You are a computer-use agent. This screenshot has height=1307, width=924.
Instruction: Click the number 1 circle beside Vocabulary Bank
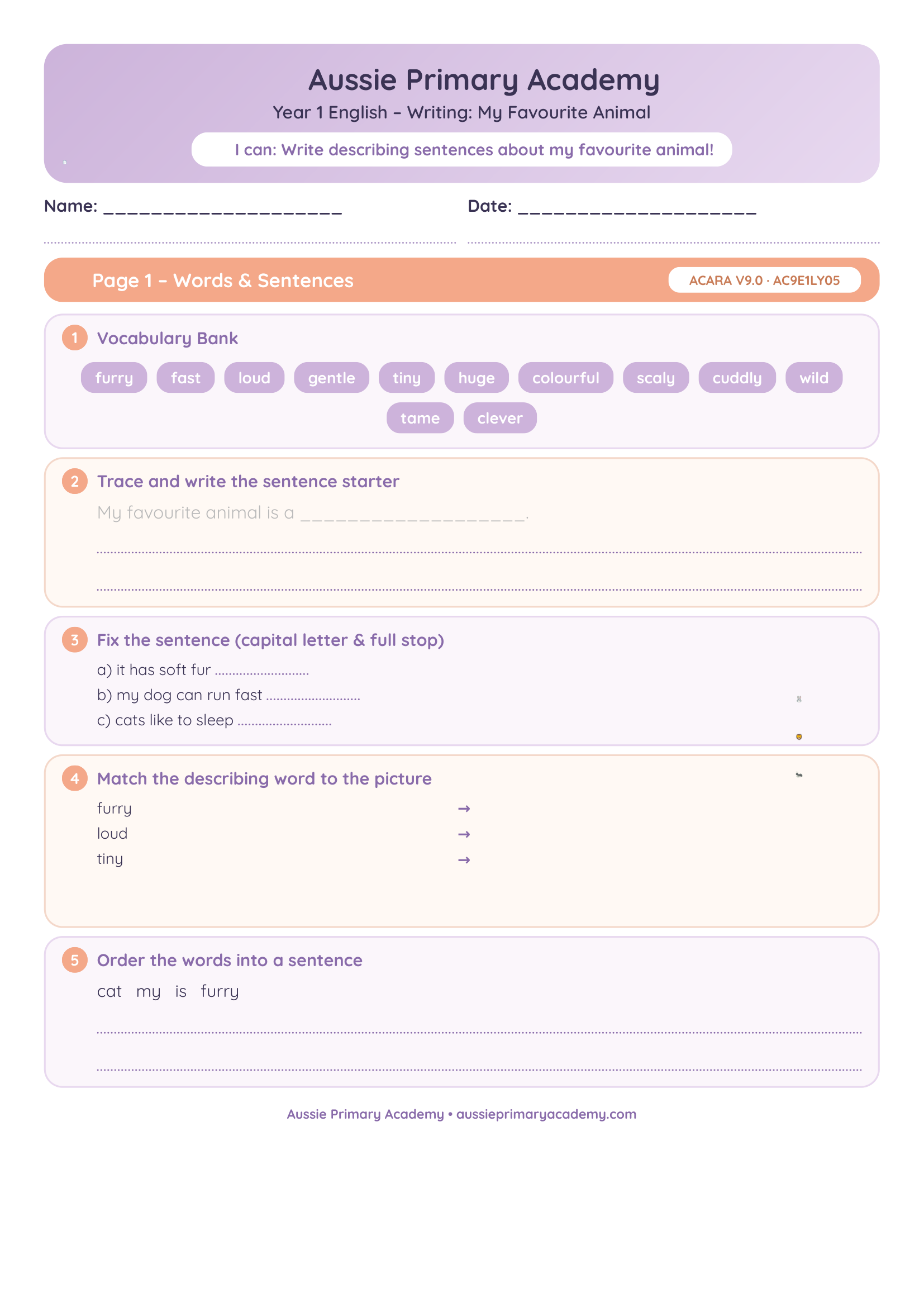74,338
